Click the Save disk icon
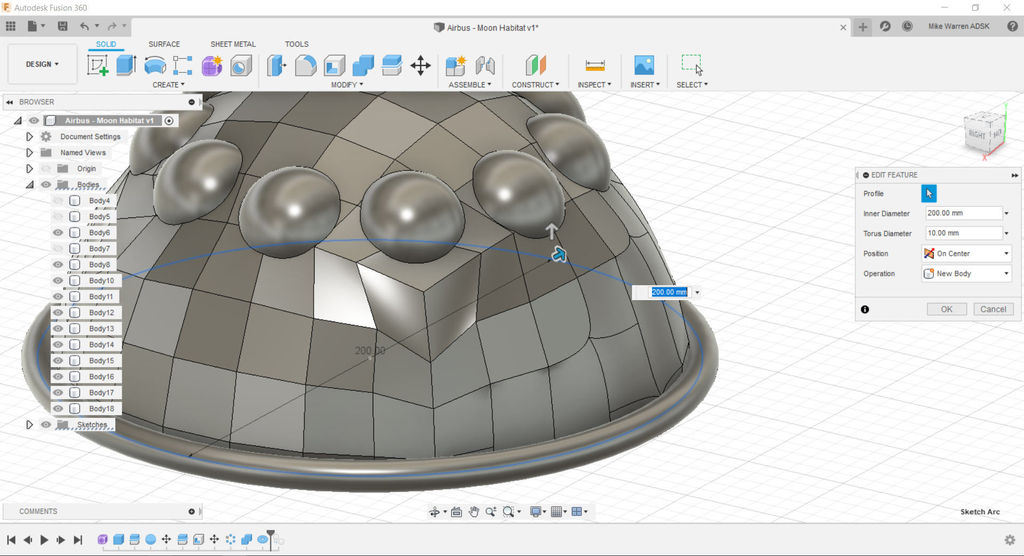 (x=63, y=26)
